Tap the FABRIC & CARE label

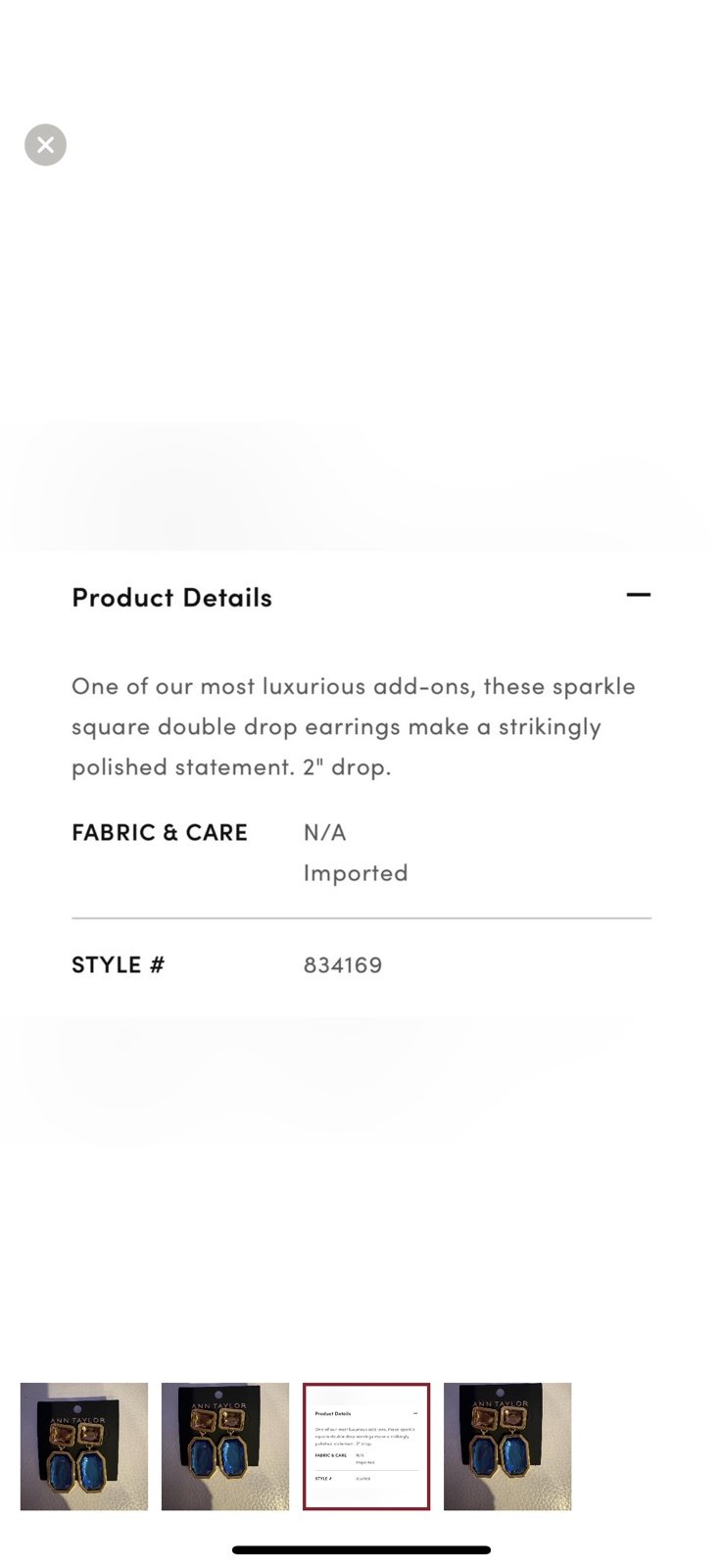click(x=160, y=833)
